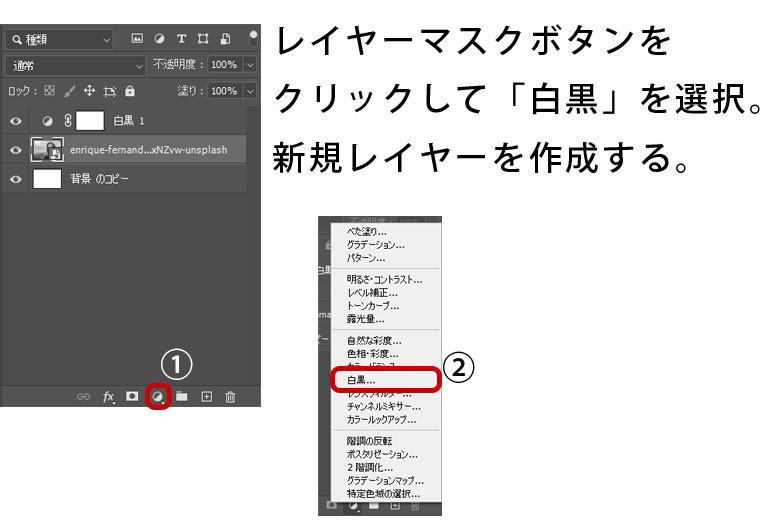Enable the pixel layer filter icon
Image resolution: width=760 pixels, height=530 pixels.
pyautogui.click(x=137, y=39)
